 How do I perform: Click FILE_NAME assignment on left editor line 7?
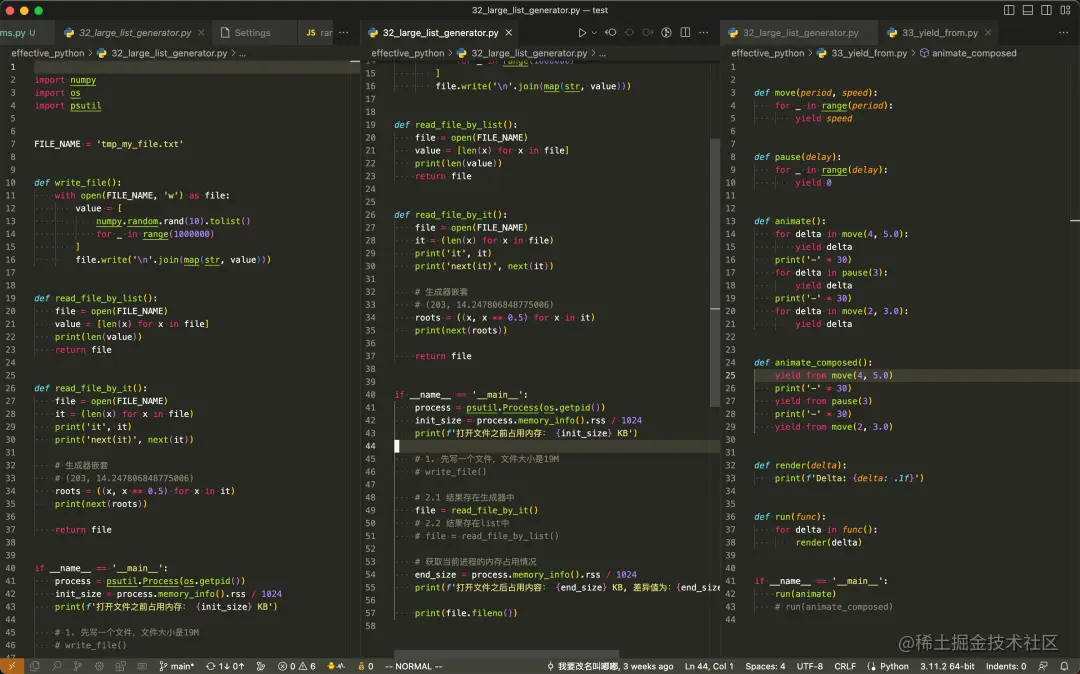point(109,144)
